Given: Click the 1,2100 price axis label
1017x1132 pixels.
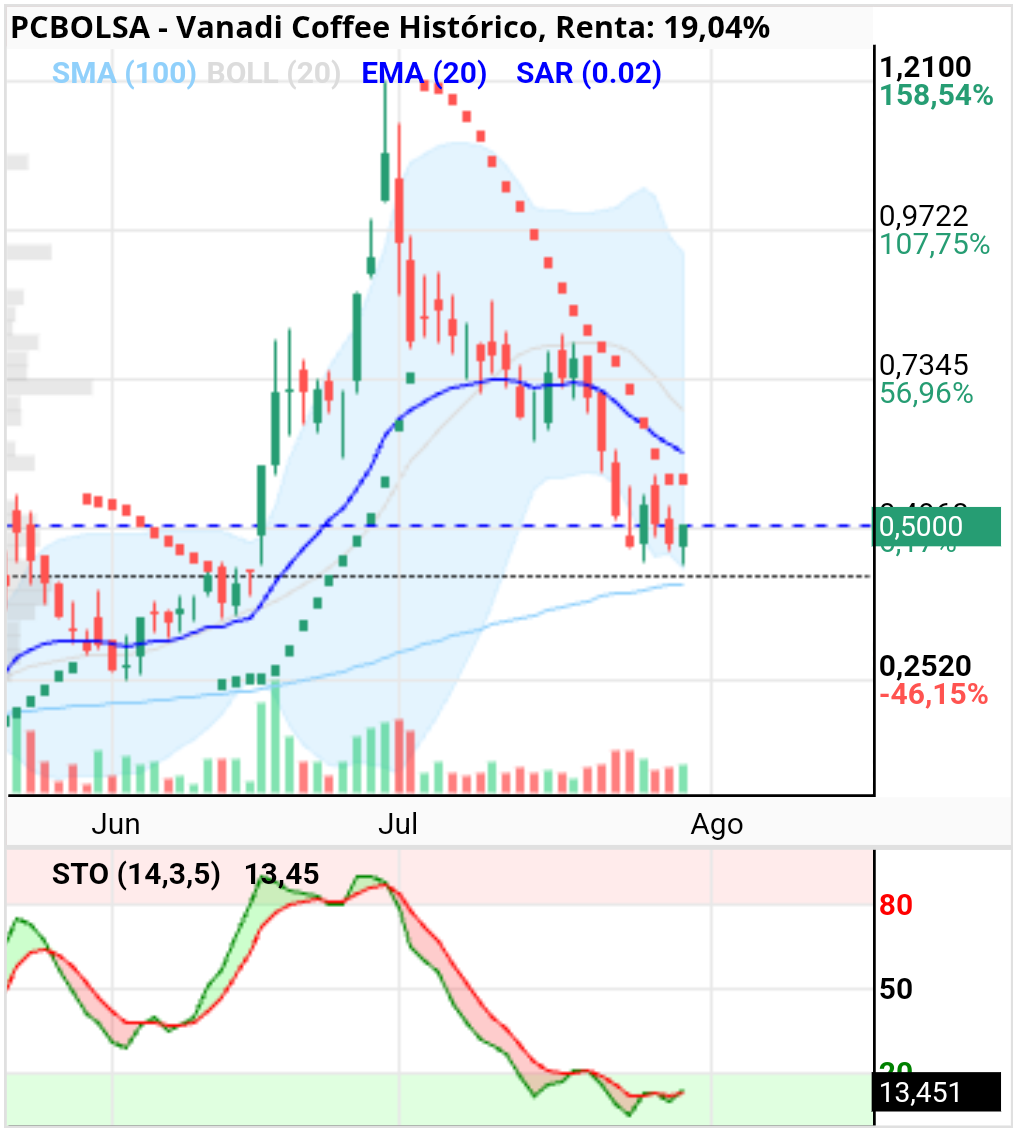Looking at the screenshot, I should pyautogui.click(x=925, y=67).
